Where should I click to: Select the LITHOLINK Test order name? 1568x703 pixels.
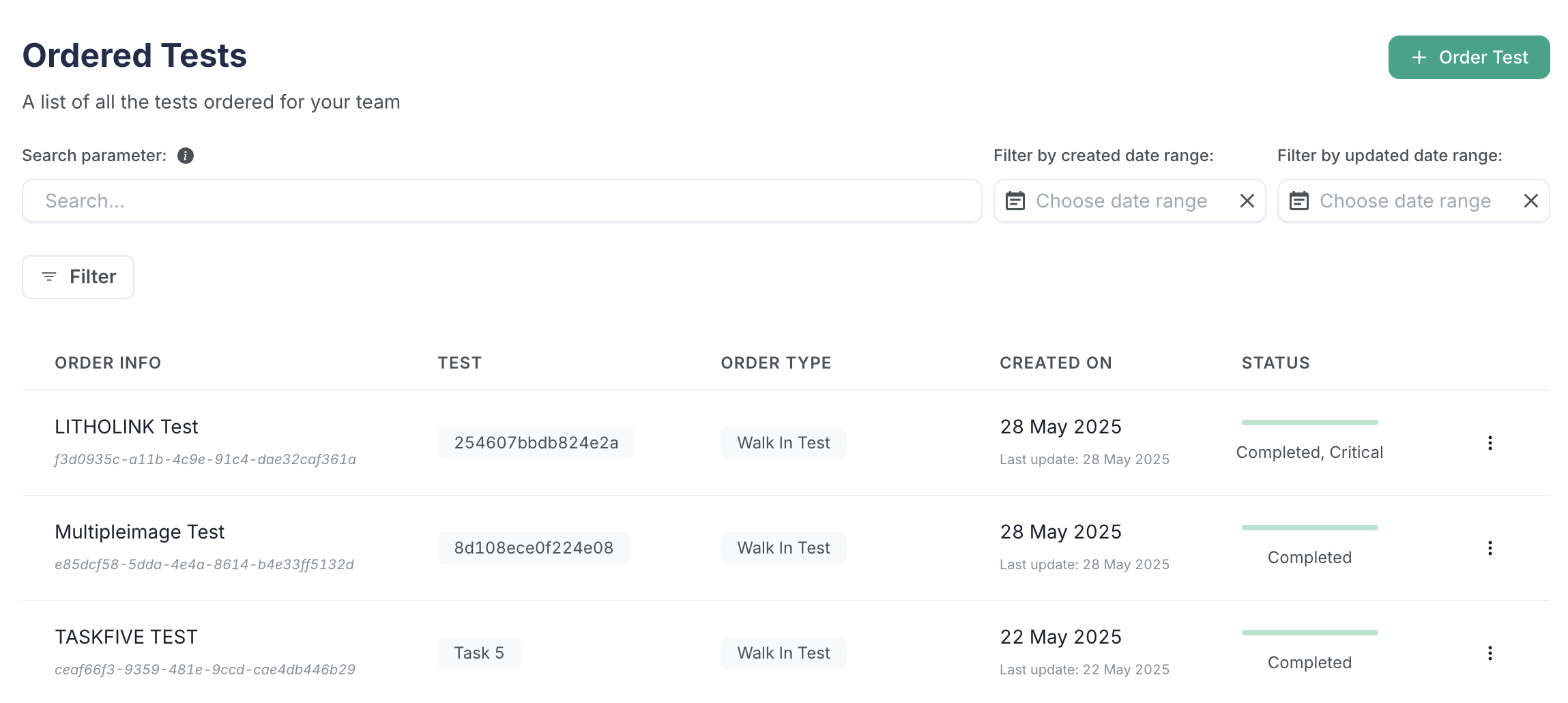click(x=127, y=427)
